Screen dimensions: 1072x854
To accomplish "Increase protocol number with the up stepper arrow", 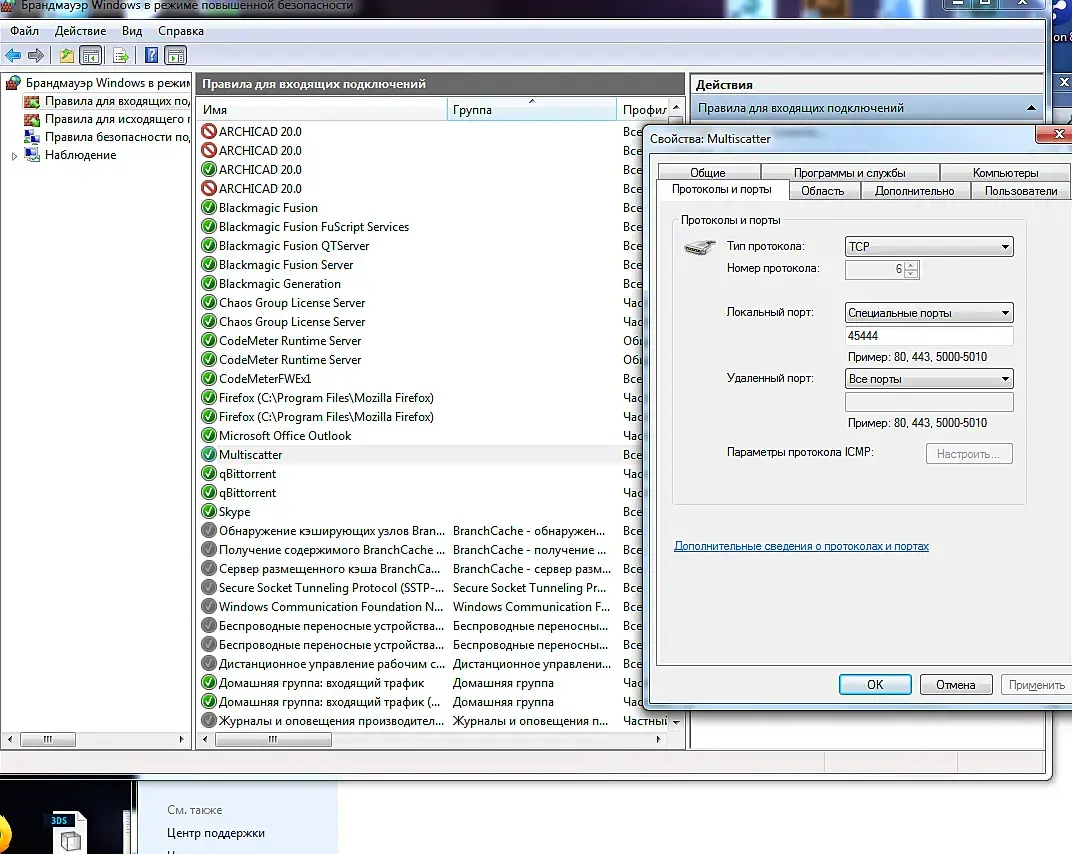I will tap(911, 265).
